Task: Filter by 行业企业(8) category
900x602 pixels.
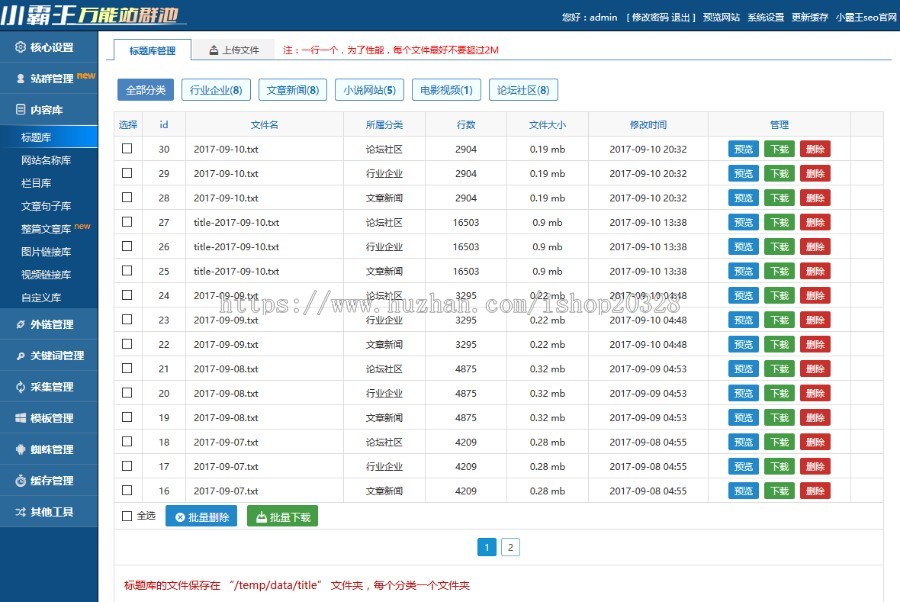Action: [216, 90]
